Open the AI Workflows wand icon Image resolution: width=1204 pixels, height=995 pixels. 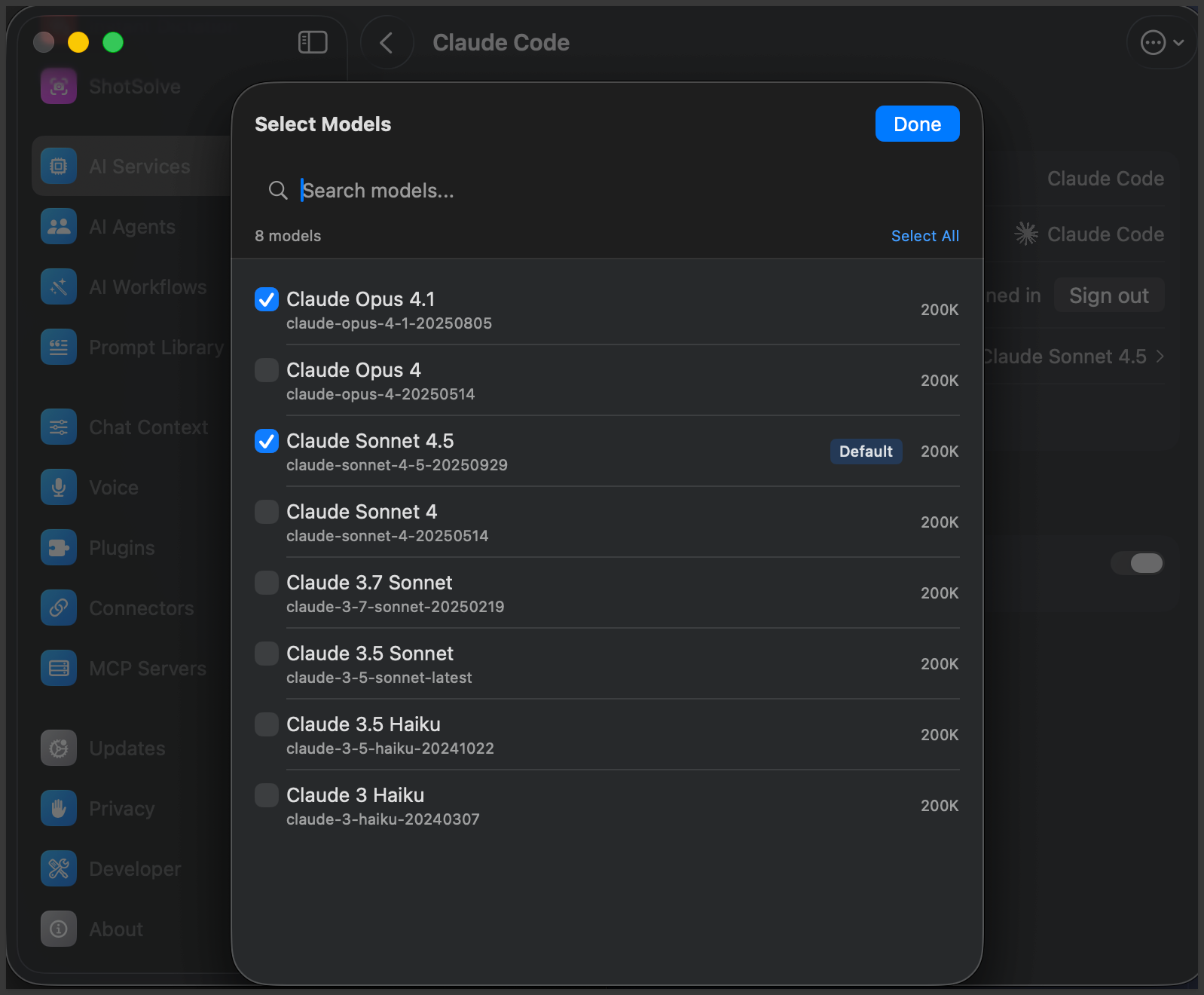[x=59, y=286]
